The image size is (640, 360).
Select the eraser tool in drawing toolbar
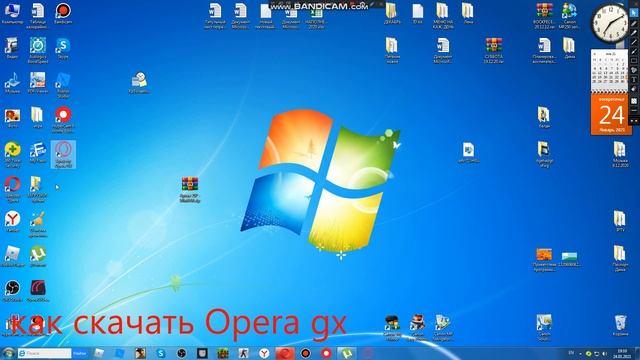pyautogui.click(x=634, y=89)
